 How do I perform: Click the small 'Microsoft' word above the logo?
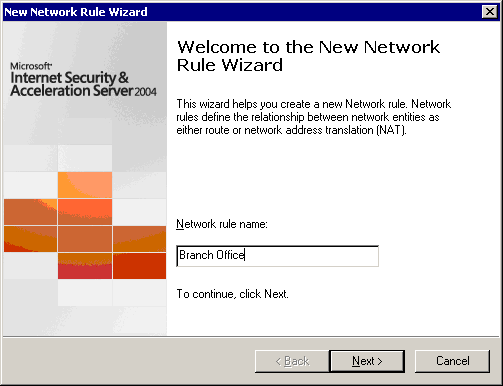point(31,66)
